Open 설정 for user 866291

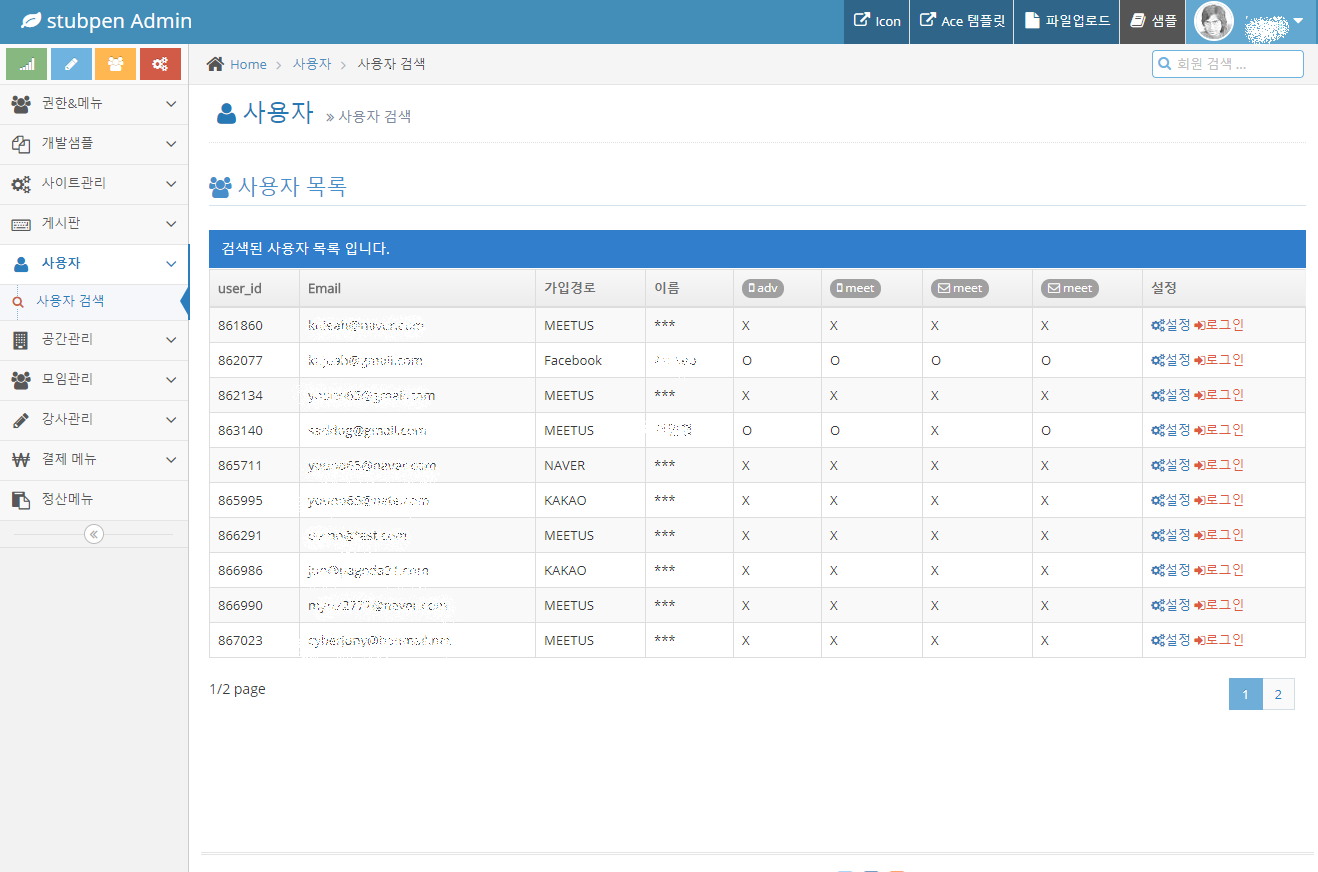click(x=1171, y=535)
